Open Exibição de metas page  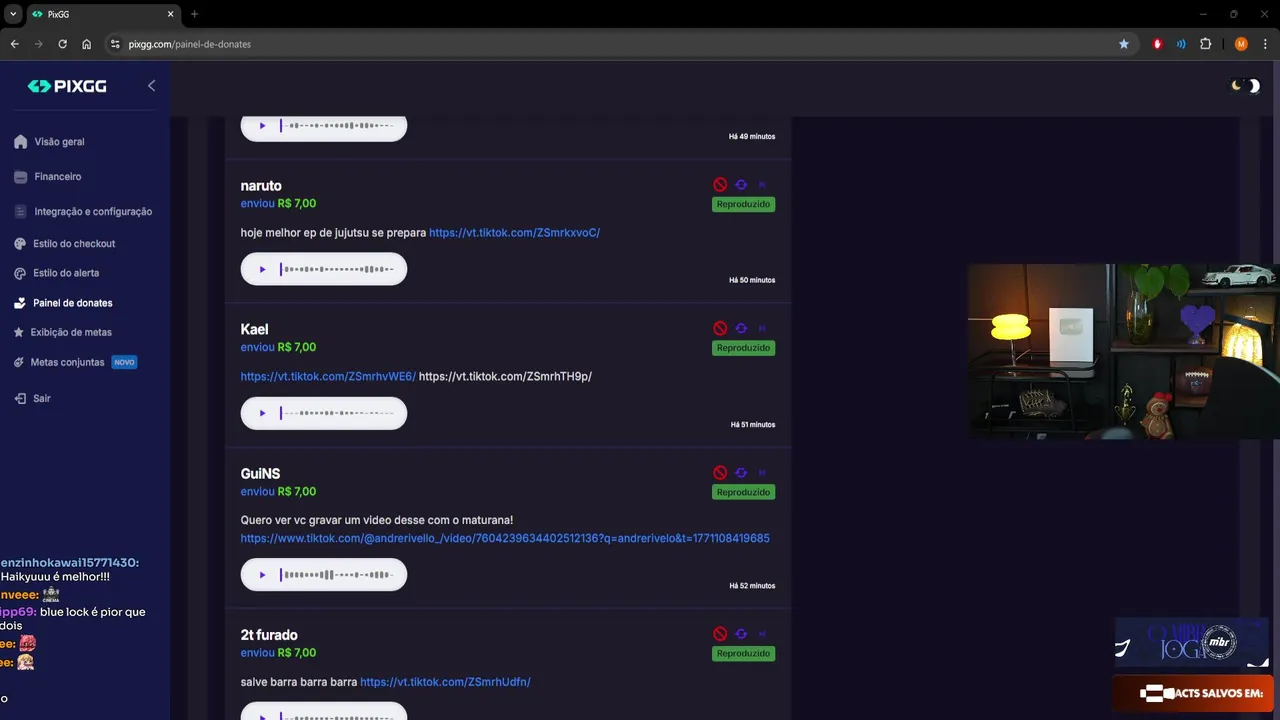63,332
